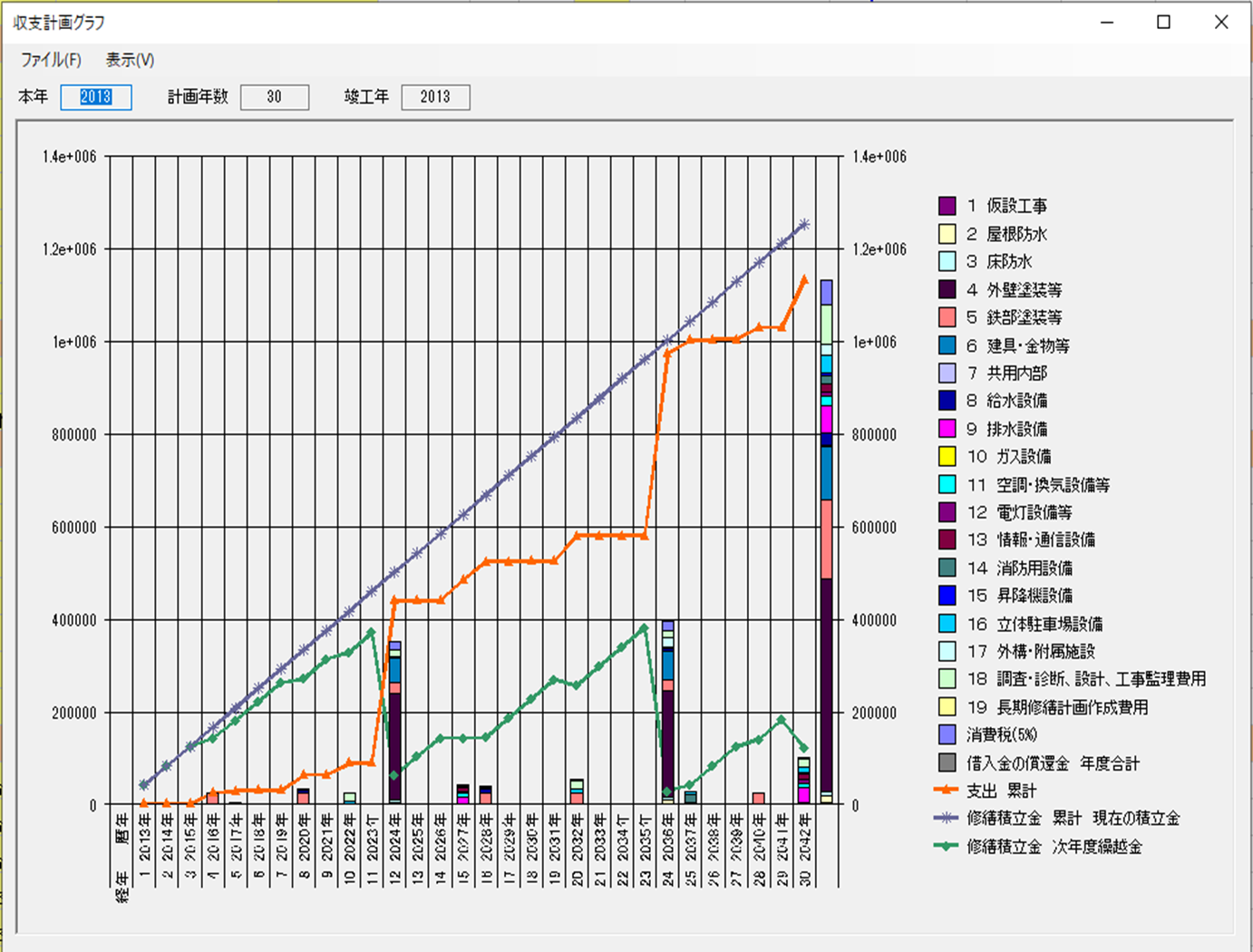This screenshot has width=1253, height=952.
Task: Pick the magenta 排水設備 legend swatch
Action: (x=947, y=428)
